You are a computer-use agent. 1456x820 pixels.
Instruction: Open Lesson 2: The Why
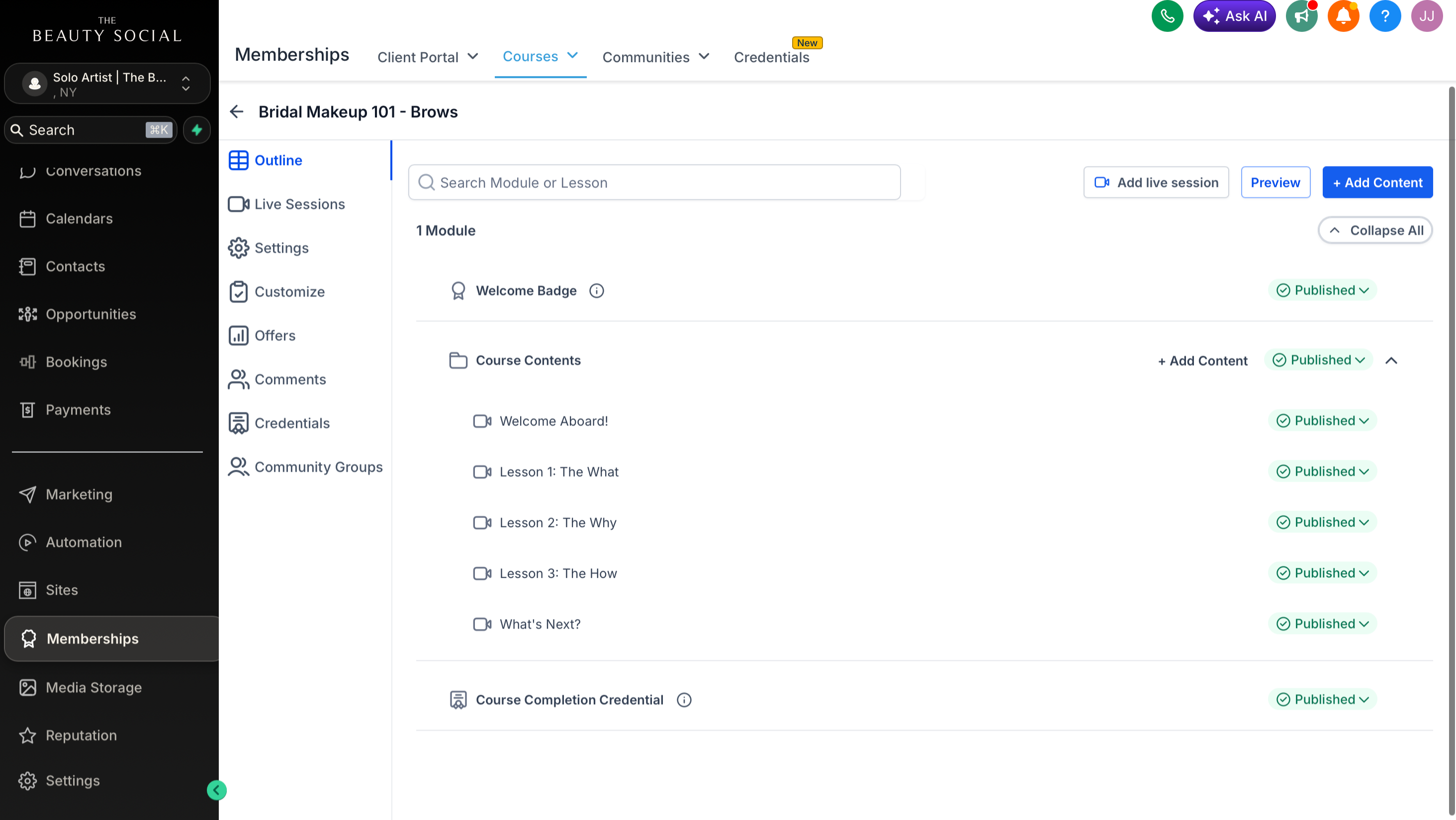(557, 523)
